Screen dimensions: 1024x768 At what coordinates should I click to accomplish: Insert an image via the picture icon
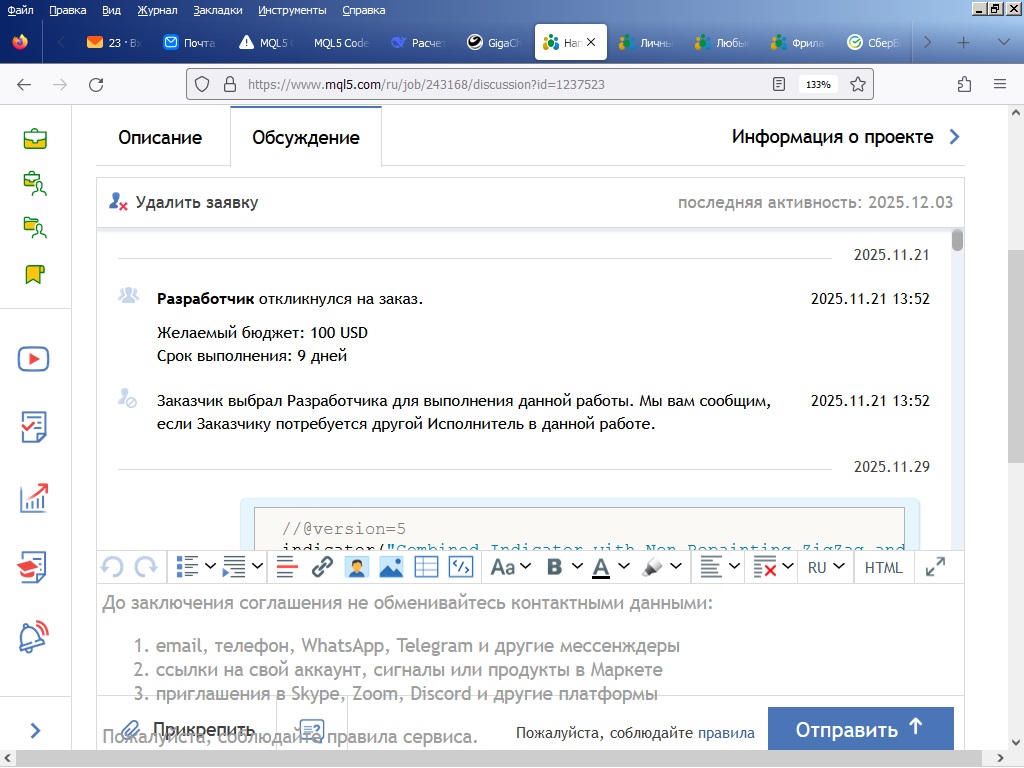point(391,567)
